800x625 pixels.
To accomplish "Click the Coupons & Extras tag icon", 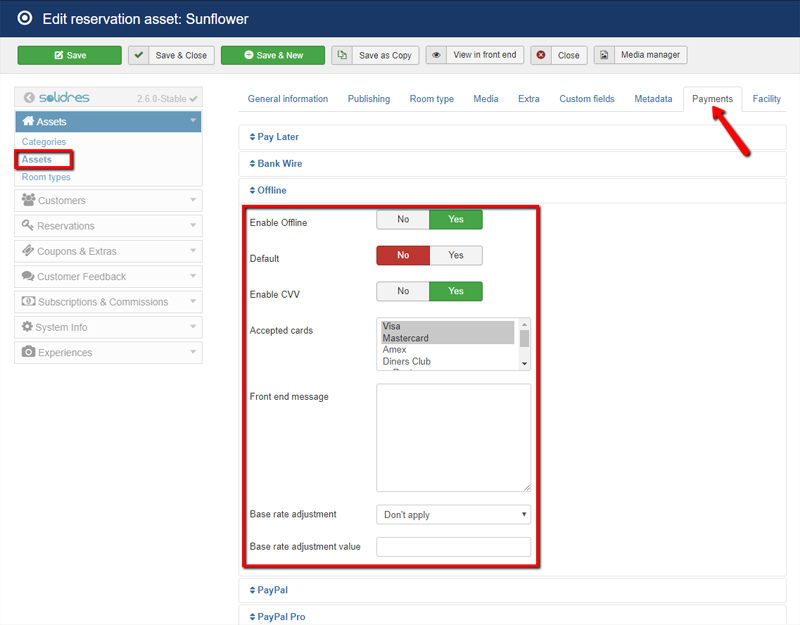I will click(29, 252).
